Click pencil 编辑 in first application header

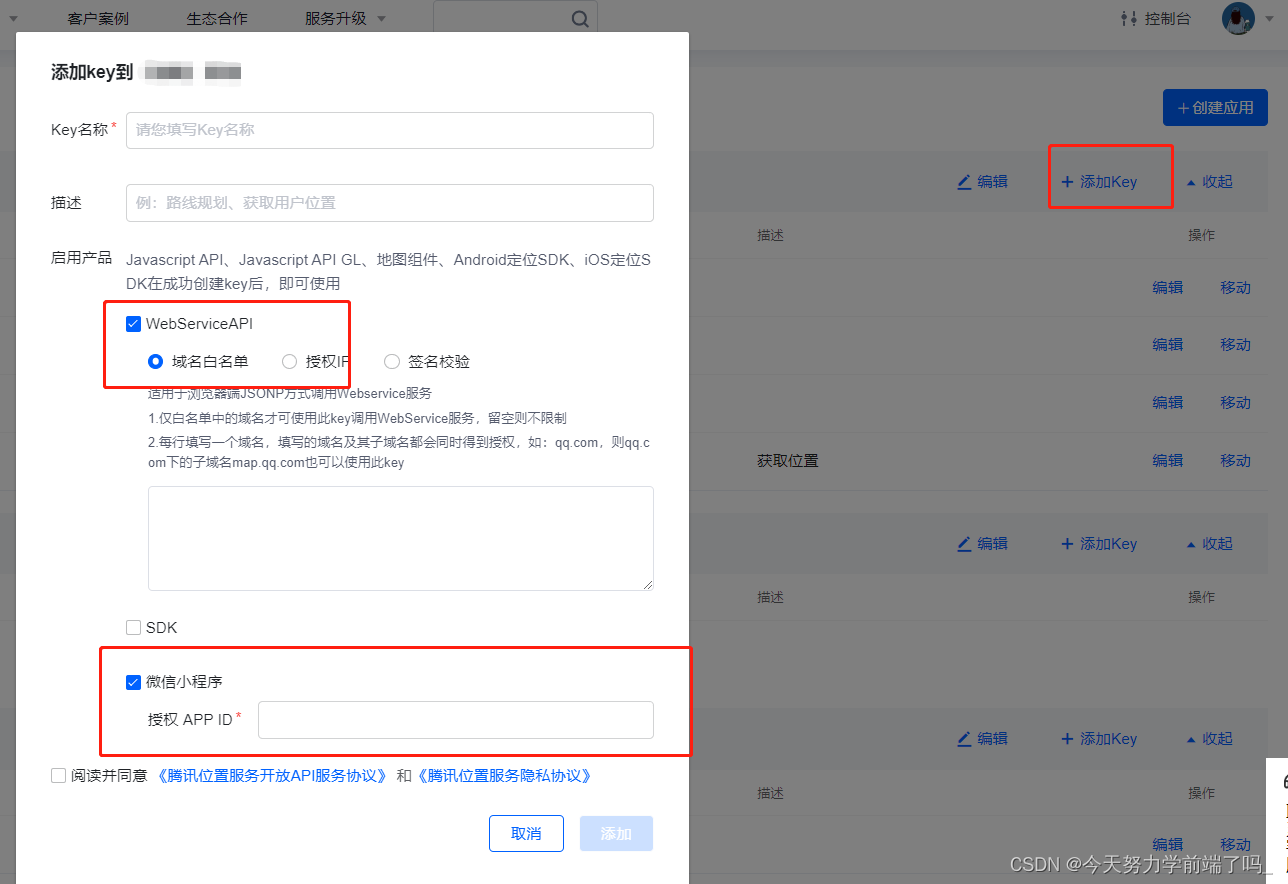[x=982, y=182]
